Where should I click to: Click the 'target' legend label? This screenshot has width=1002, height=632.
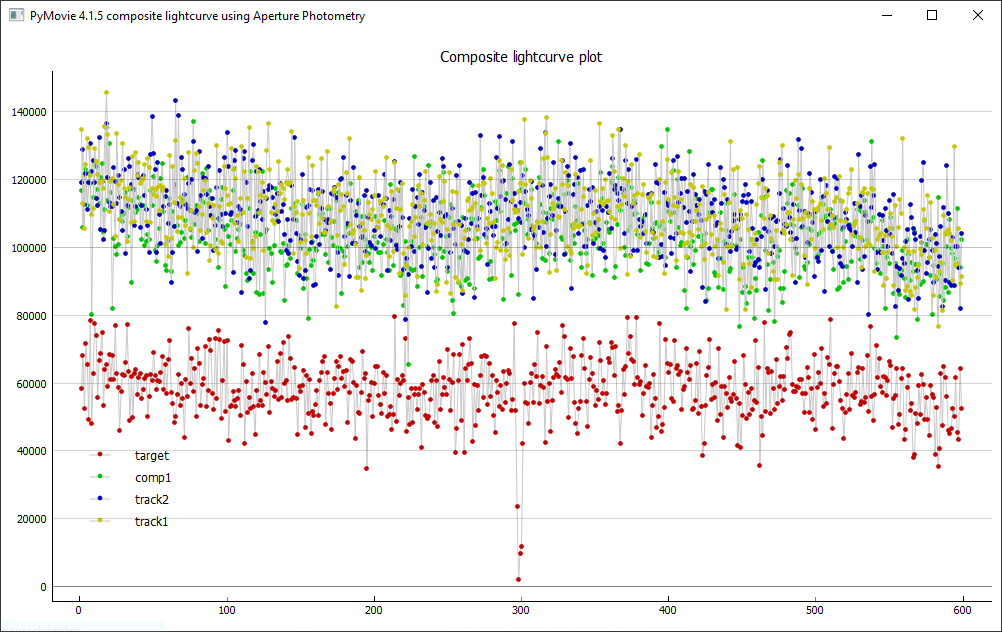click(x=151, y=456)
